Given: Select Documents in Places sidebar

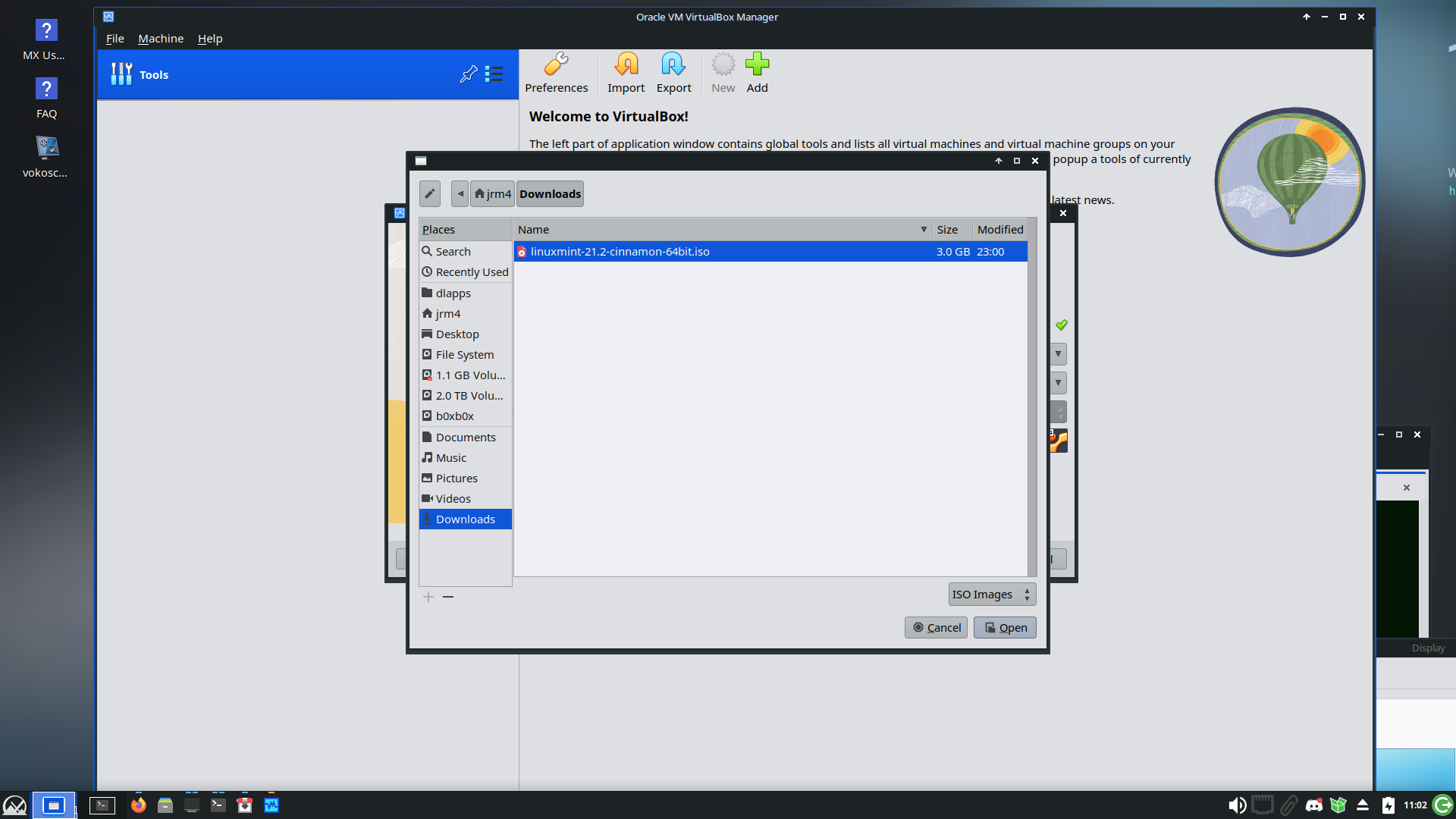Looking at the screenshot, I should point(465,437).
